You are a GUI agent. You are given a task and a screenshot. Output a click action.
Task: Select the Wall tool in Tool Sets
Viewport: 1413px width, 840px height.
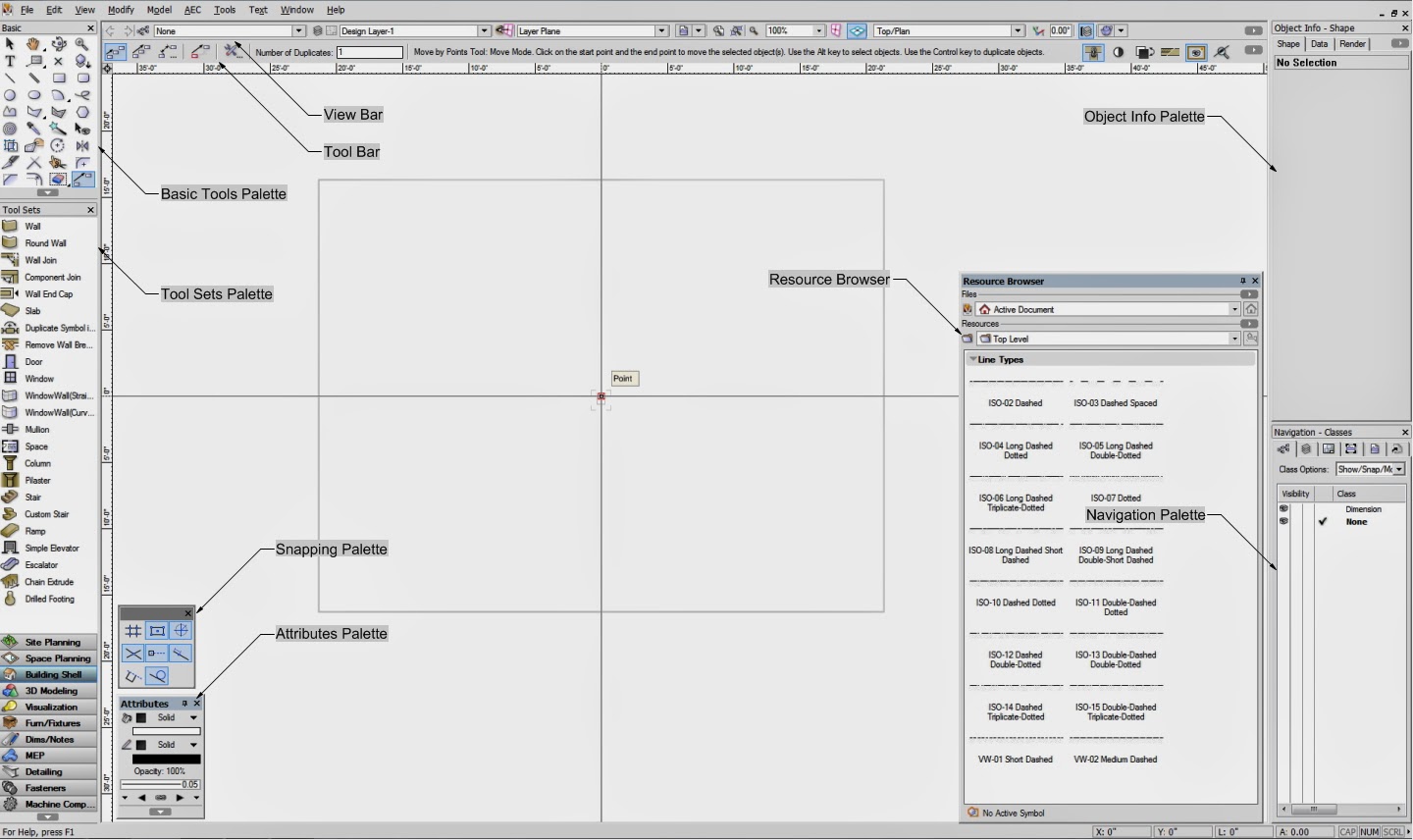[x=32, y=226]
